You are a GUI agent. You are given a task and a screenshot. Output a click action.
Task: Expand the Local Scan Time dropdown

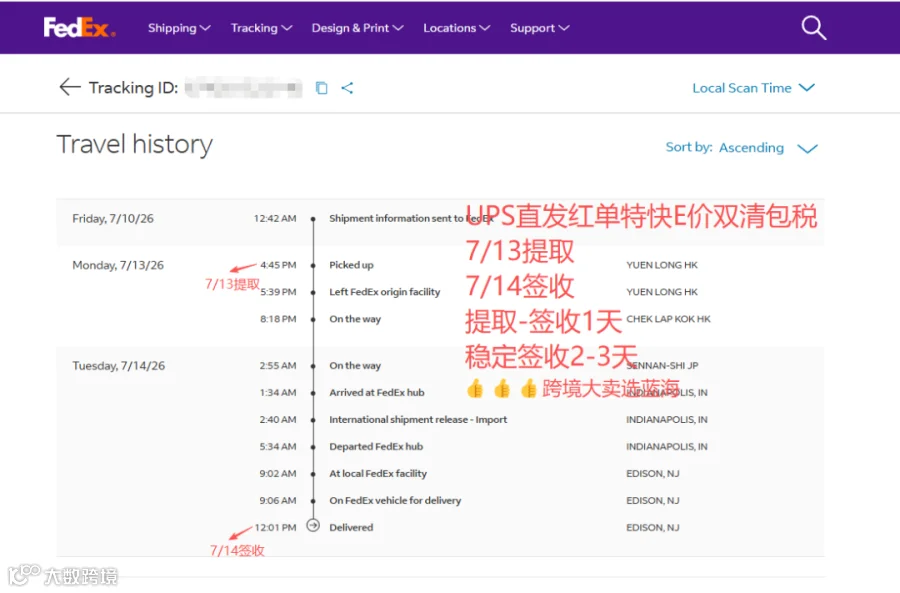point(753,88)
